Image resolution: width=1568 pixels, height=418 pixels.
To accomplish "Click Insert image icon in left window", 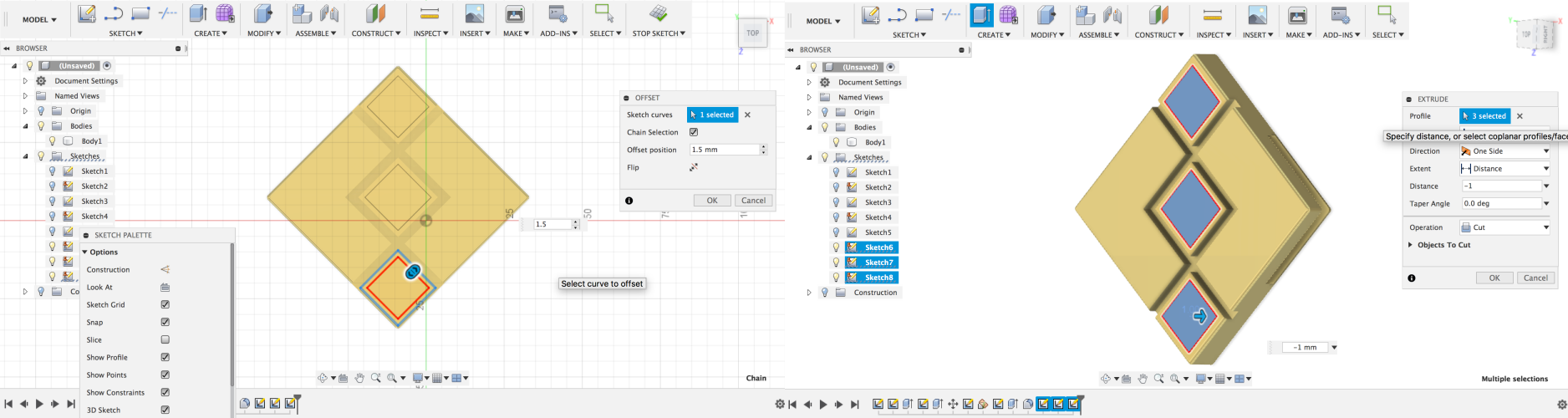I will (x=475, y=13).
